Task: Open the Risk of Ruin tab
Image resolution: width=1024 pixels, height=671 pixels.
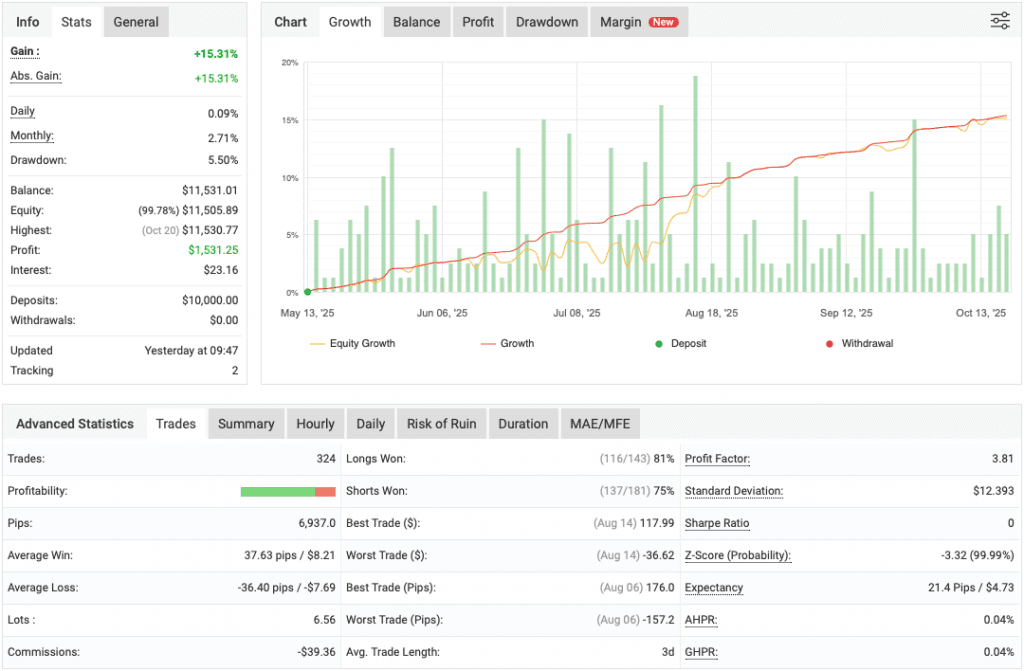Action: 441,423
